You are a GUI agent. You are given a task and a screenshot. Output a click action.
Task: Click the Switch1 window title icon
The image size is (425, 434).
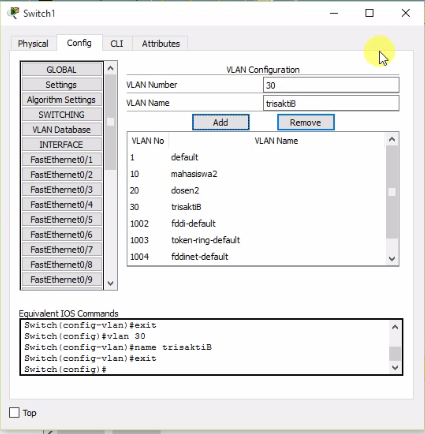pyautogui.click(x=14, y=13)
